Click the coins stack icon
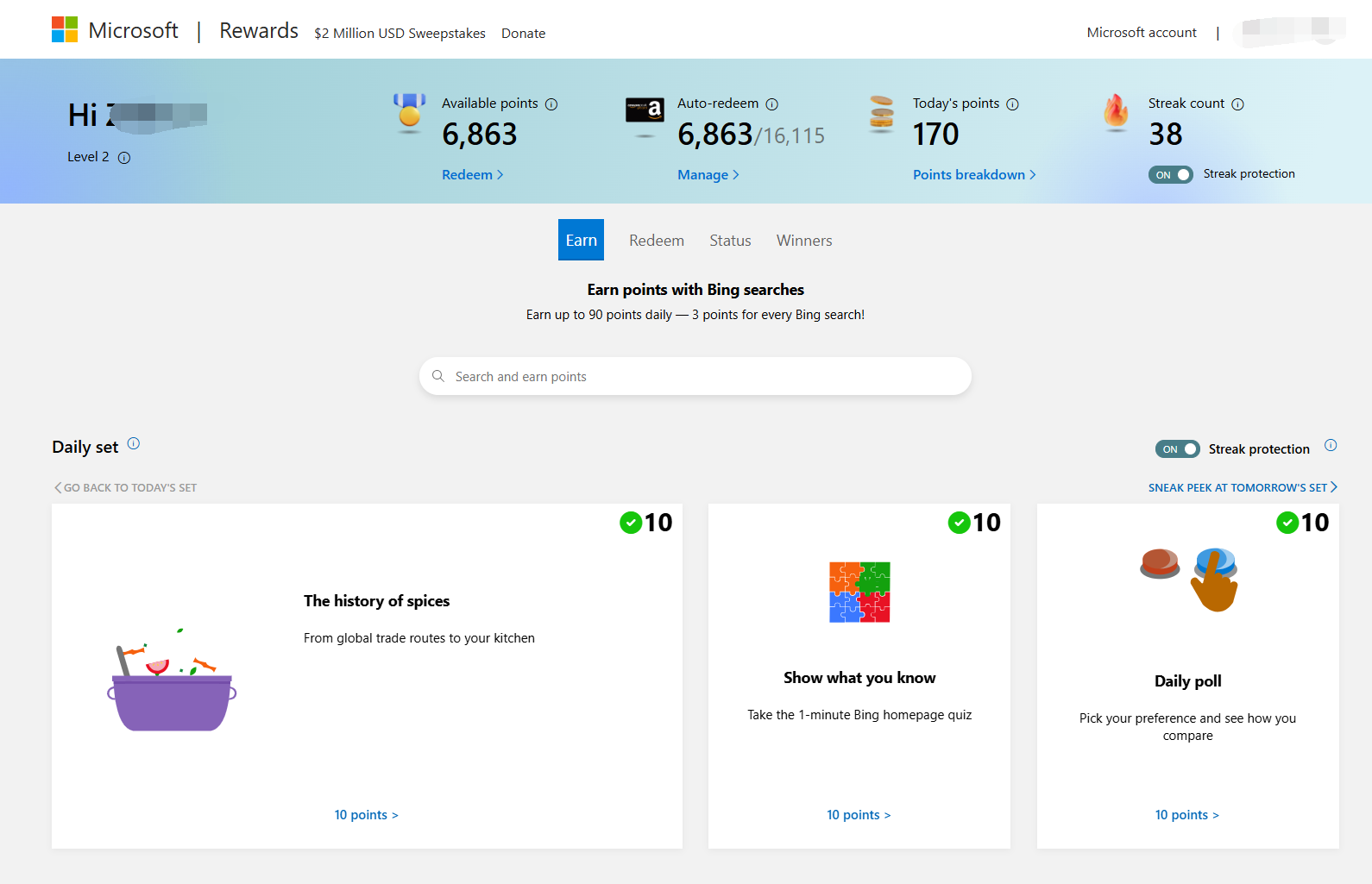Screen dimensions: 1372x884 [x=881, y=114]
